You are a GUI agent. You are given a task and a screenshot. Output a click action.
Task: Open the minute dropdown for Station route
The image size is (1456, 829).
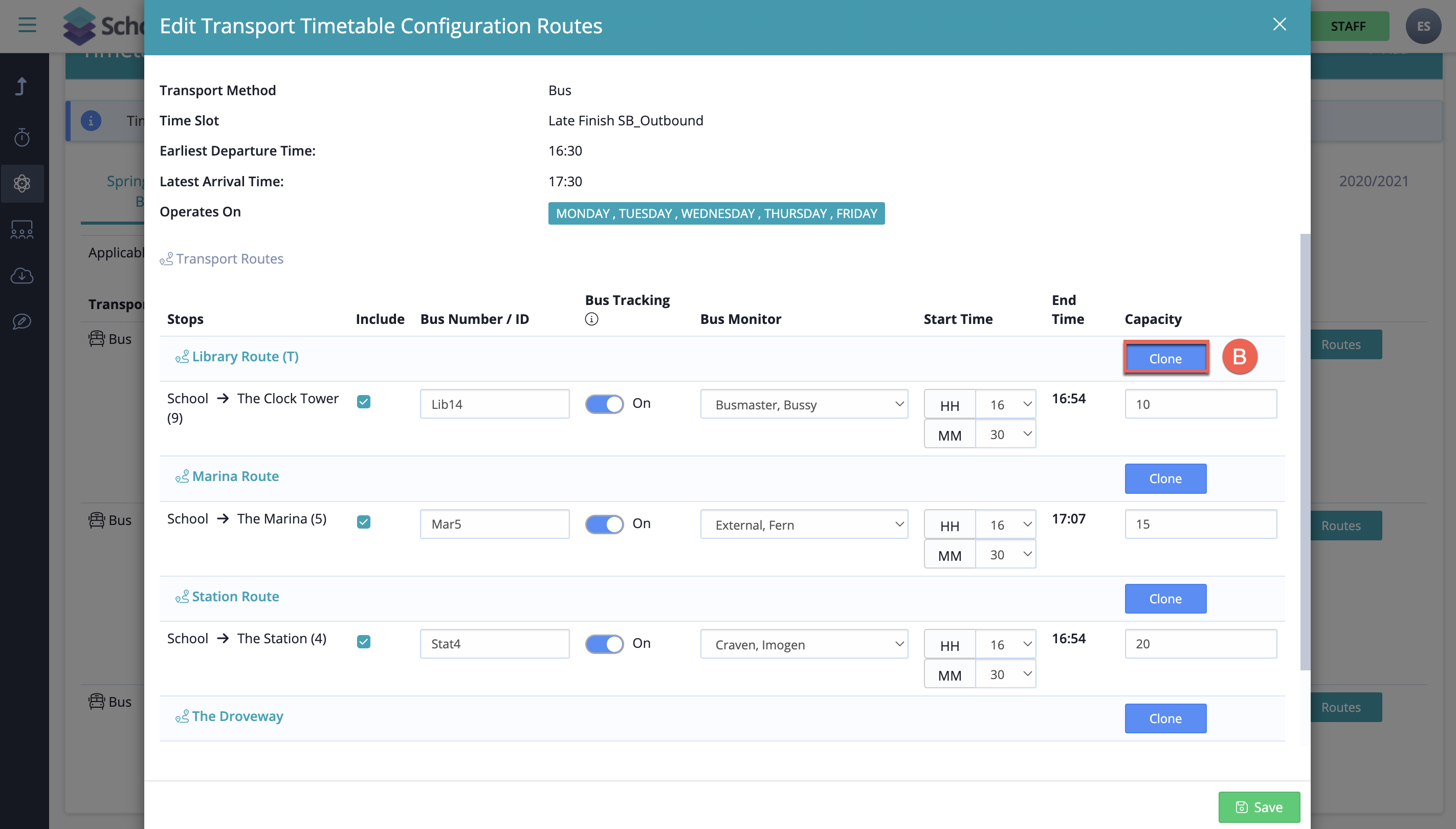[1006, 674]
